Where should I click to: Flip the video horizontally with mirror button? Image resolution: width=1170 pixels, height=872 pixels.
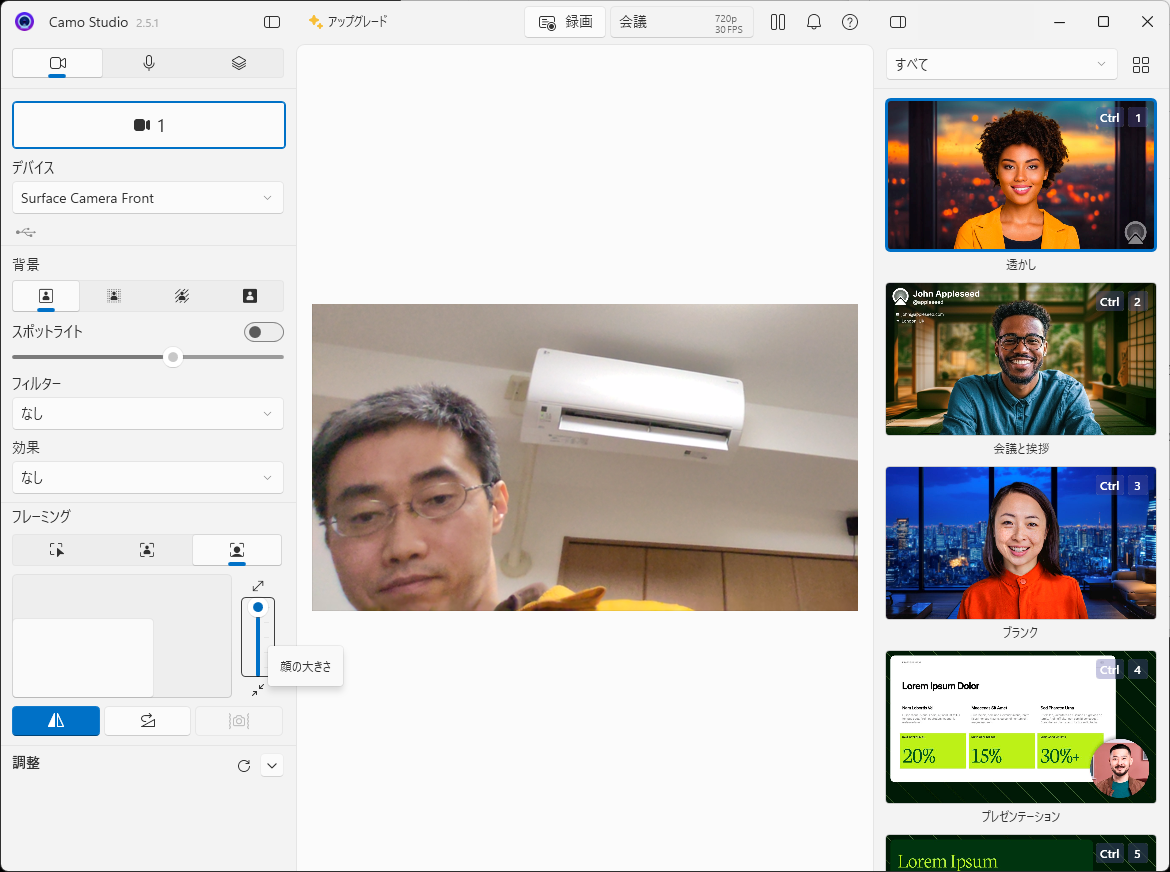click(56, 721)
